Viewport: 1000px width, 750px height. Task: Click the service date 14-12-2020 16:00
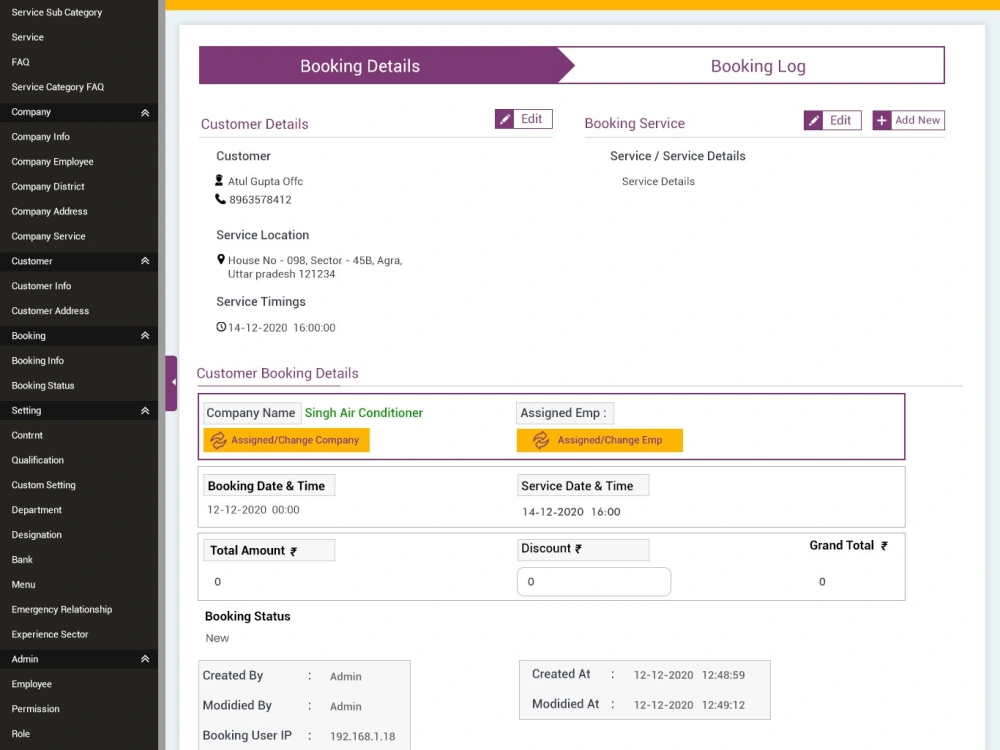pyautogui.click(x=571, y=511)
